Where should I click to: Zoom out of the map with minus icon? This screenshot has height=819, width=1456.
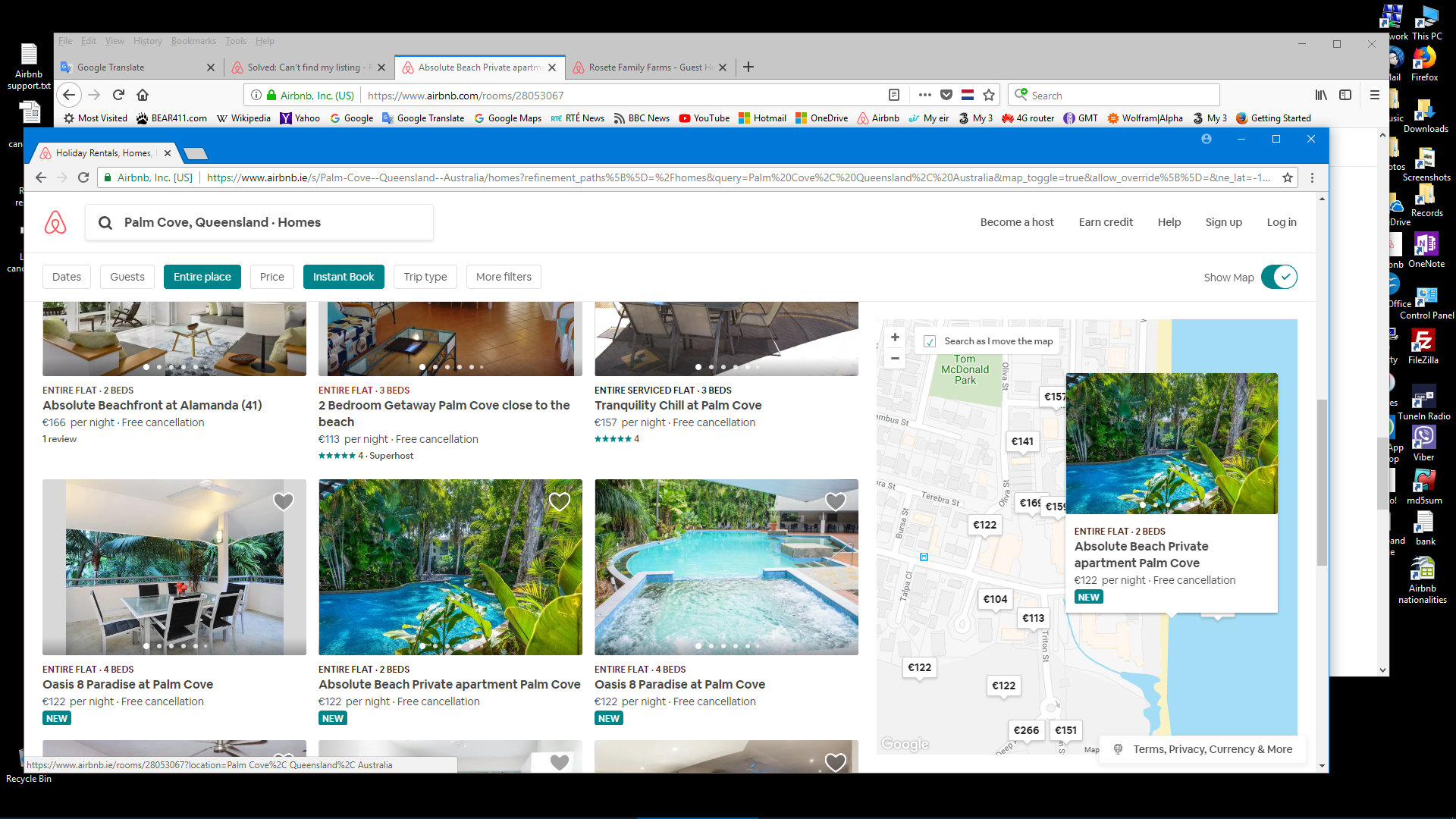[895, 358]
